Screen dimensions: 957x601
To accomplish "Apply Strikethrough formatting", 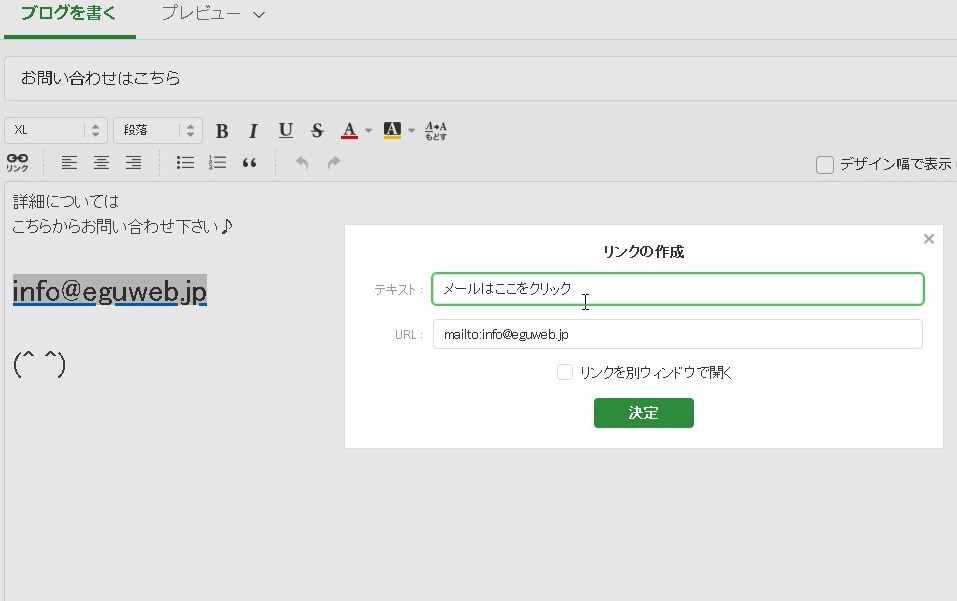I will pyautogui.click(x=317, y=131).
